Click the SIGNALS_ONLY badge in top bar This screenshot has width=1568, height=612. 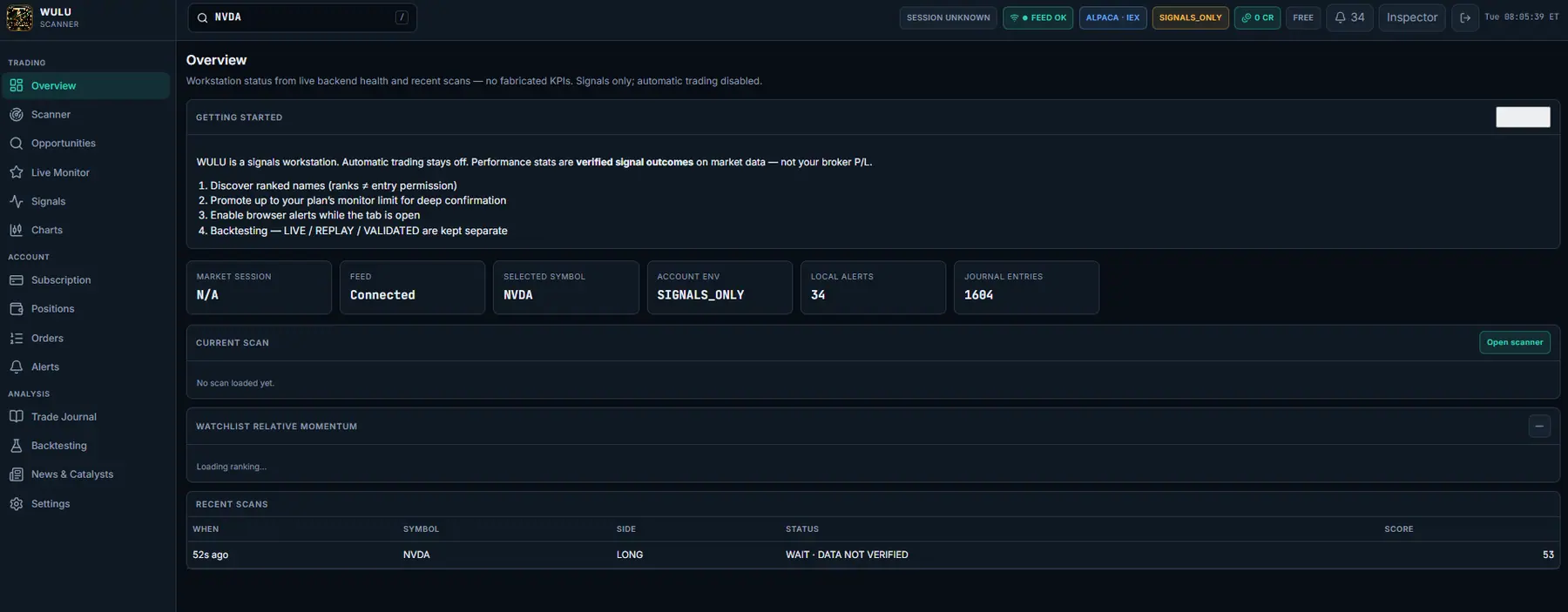click(x=1190, y=17)
